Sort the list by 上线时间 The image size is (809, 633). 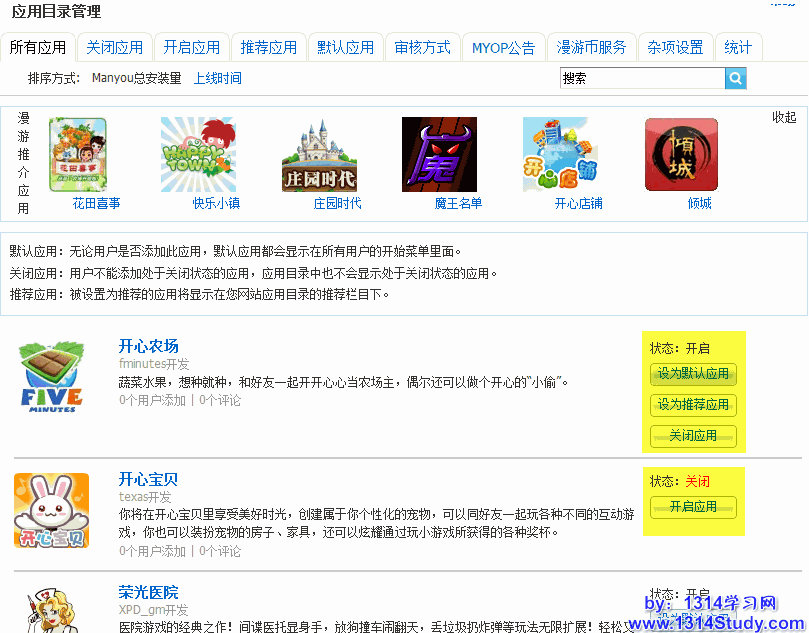point(217,78)
